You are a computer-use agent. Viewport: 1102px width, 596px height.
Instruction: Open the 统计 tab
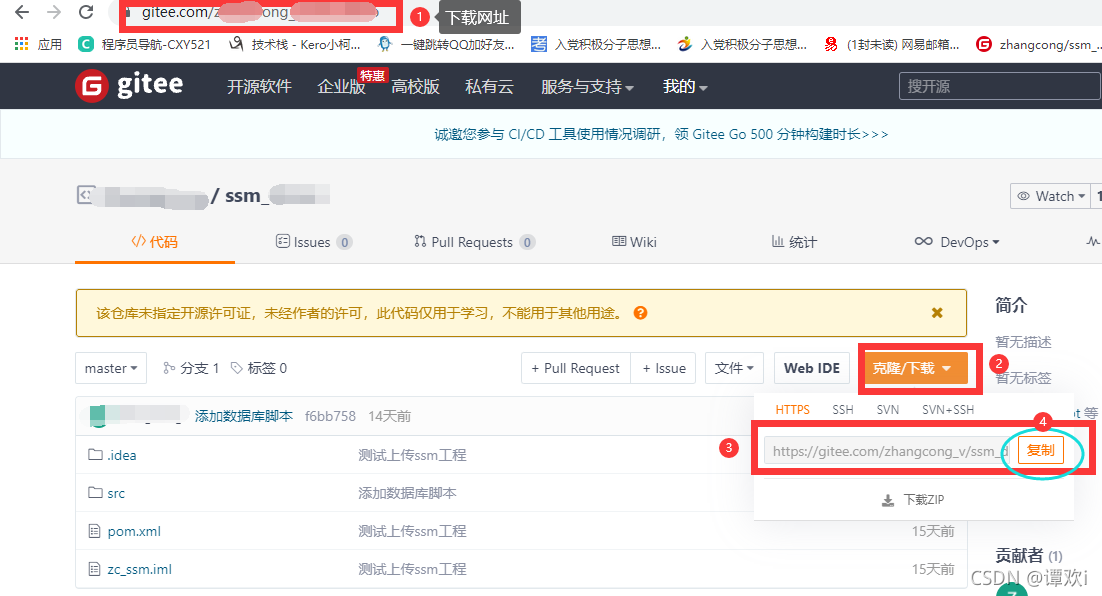click(x=794, y=242)
